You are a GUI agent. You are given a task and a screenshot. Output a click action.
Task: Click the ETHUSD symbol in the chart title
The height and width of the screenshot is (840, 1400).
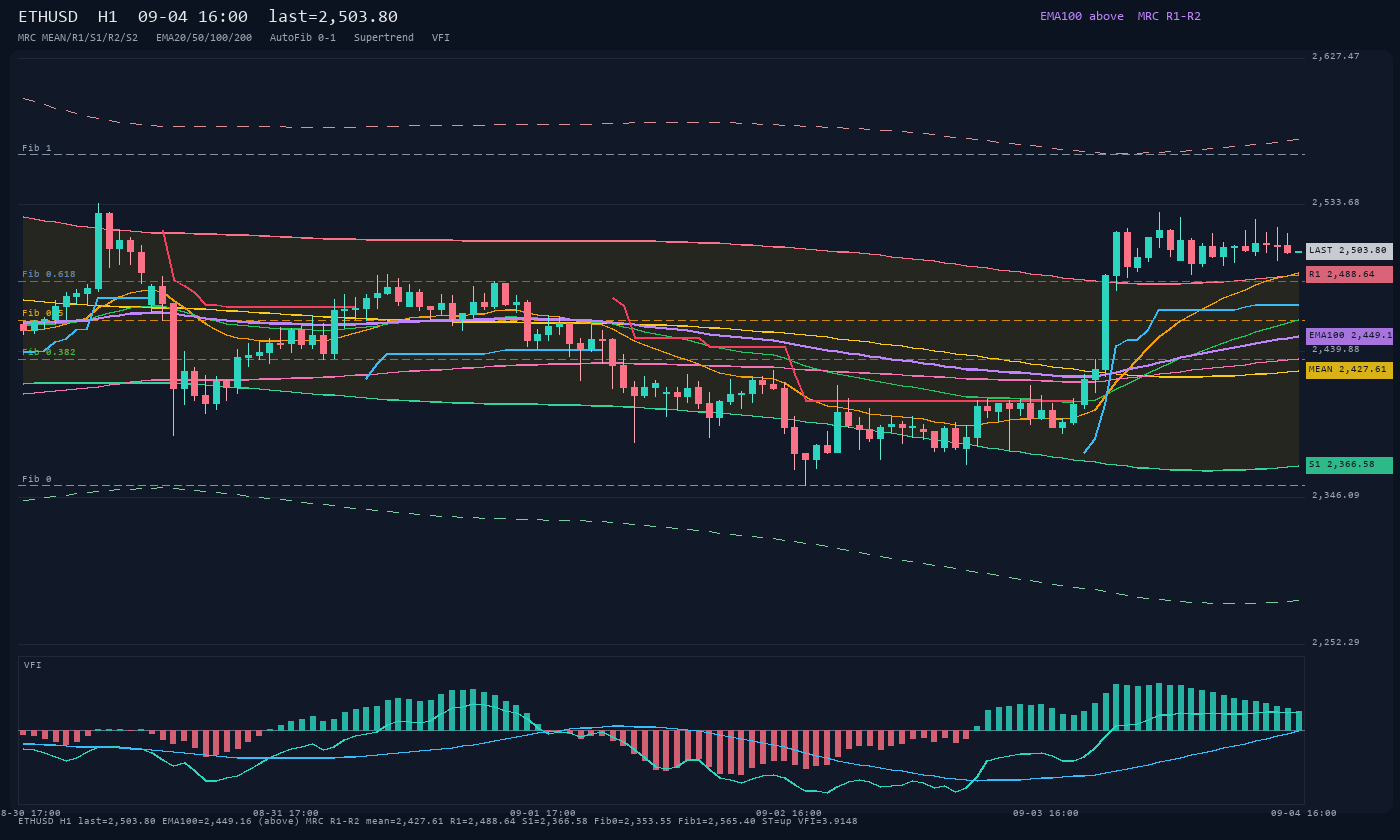point(51,17)
